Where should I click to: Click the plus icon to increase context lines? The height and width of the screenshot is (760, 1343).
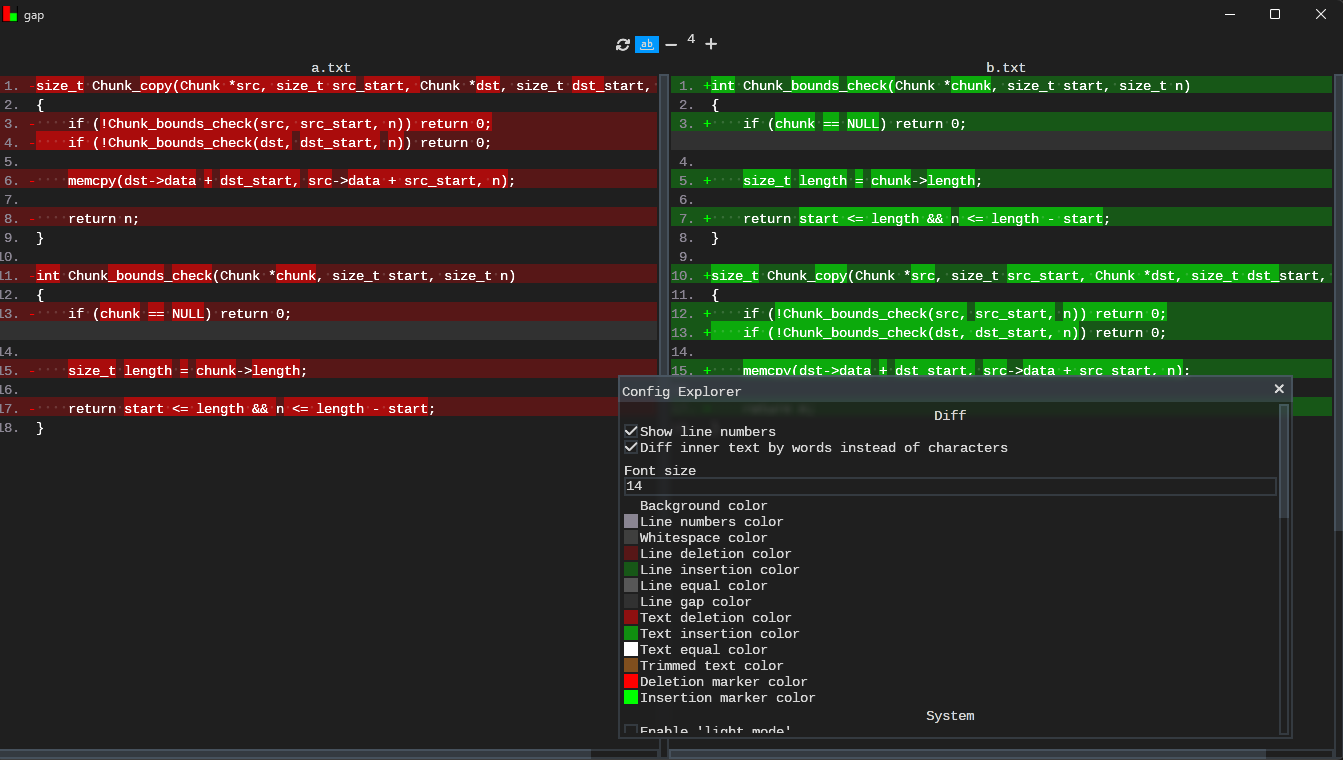coord(711,44)
